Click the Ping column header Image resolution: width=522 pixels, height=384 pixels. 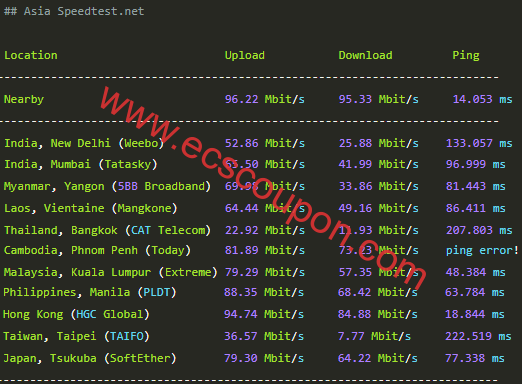point(466,55)
